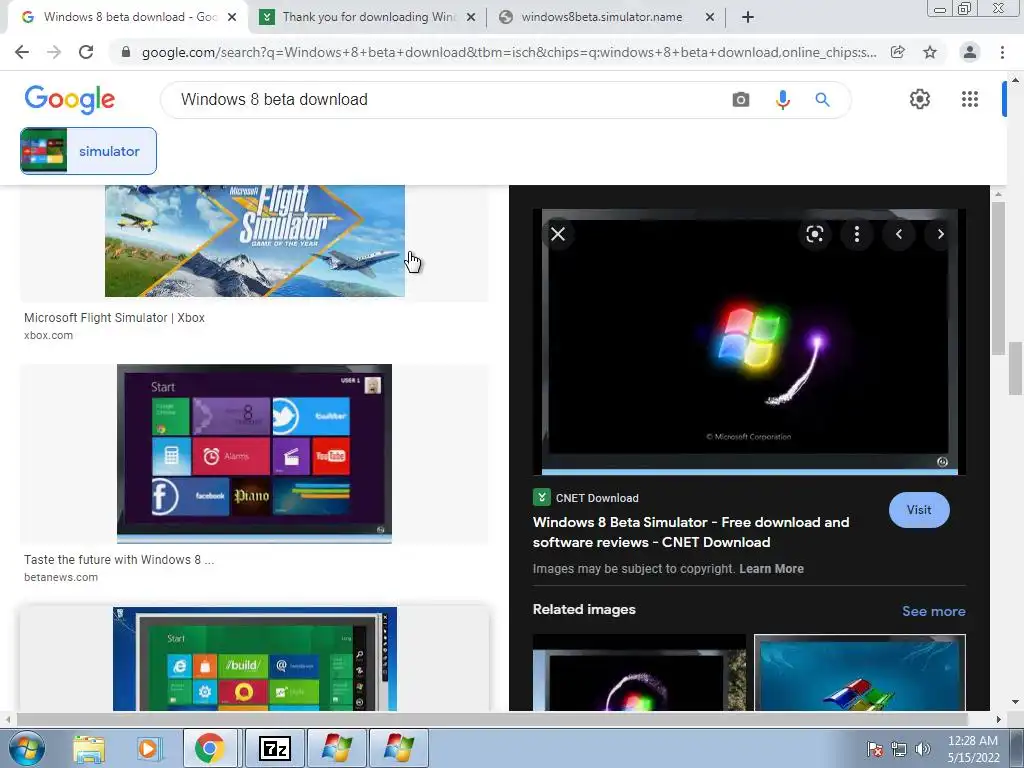Launch Windows Media Player from taskbar
The image size is (1024, 768).
click(x=148, y=748)
